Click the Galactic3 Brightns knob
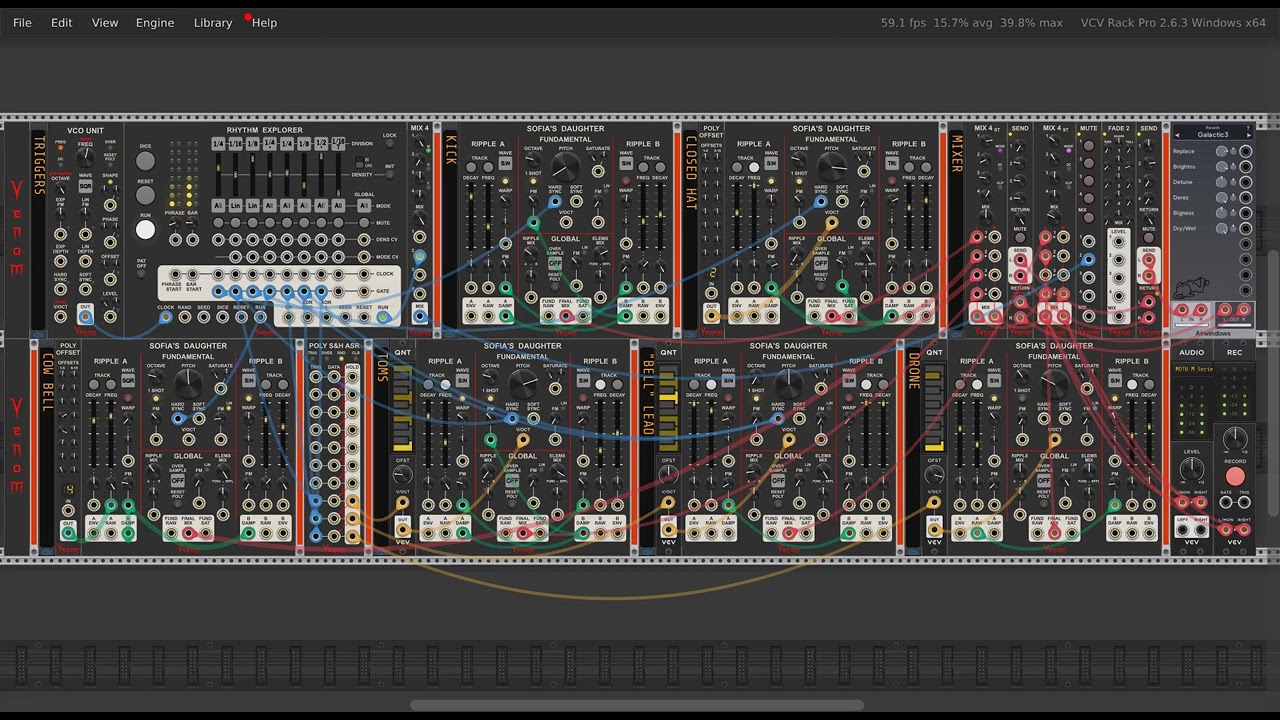This screenshot has height=720, width=1280. 1222,167
